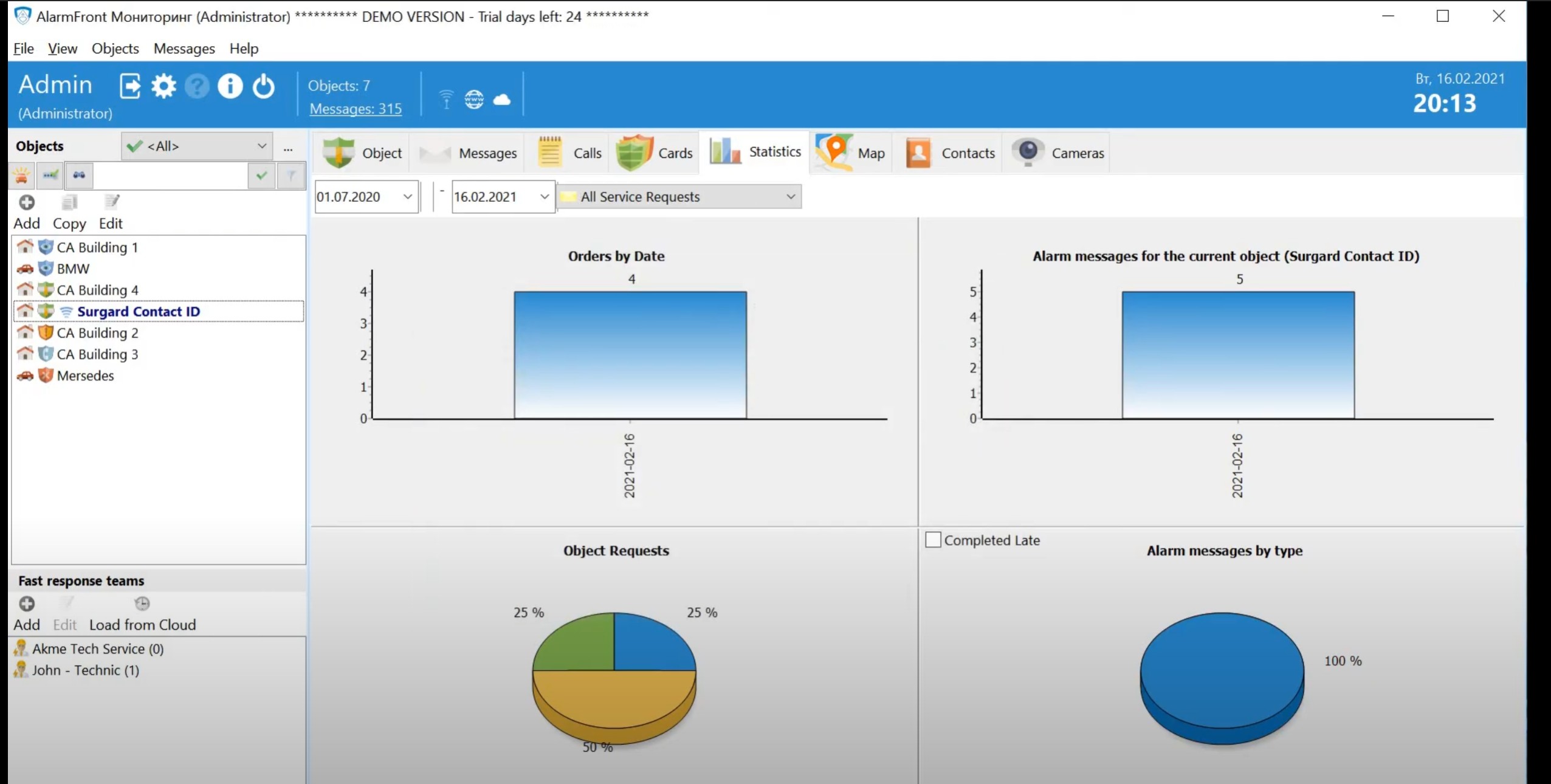Viewport: 1551px width, 784px height.
Task: Select John - Technic (1) team
Action: pos(86,670)
